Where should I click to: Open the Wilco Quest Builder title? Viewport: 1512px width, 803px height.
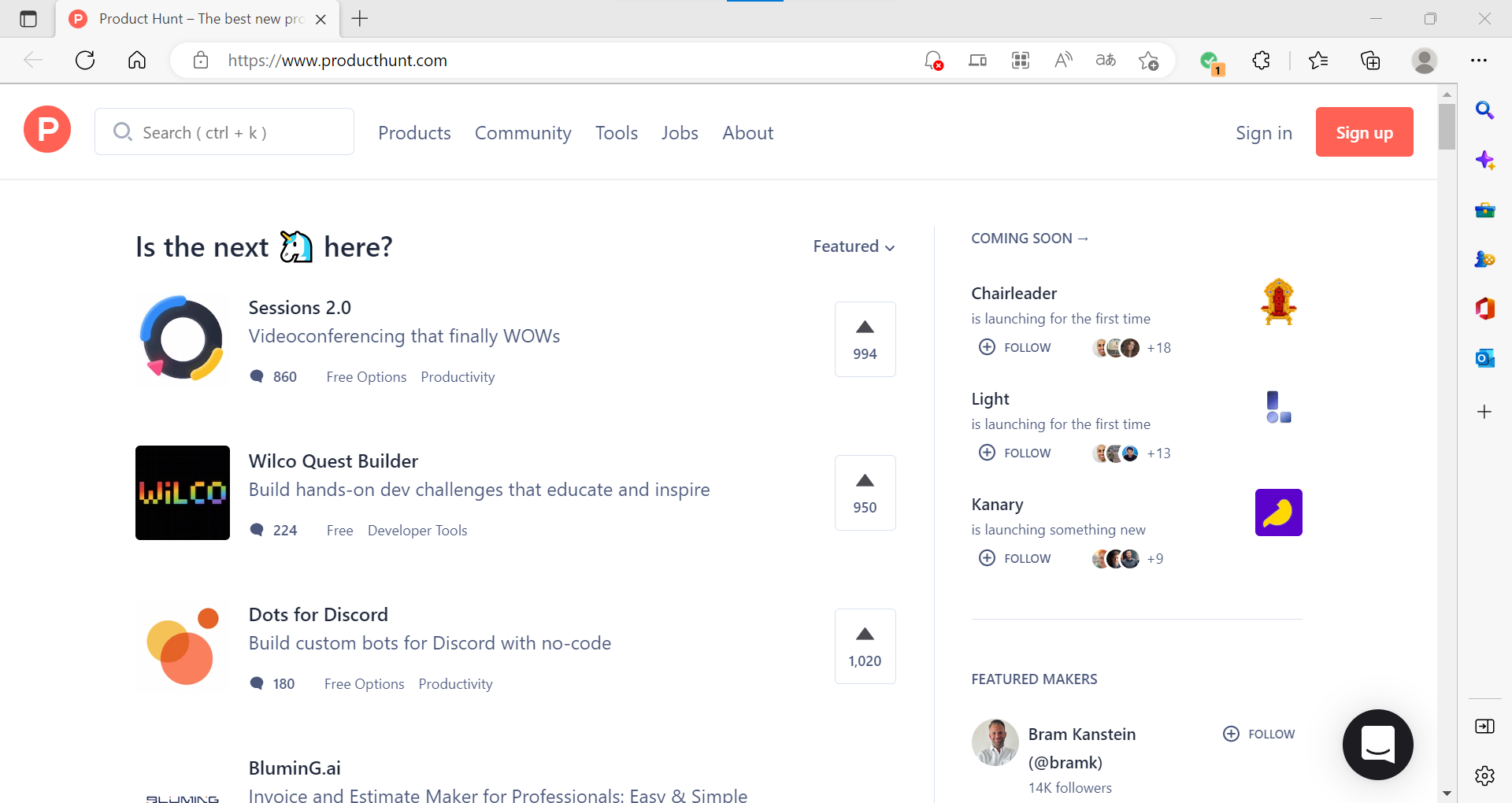point(333,461)
